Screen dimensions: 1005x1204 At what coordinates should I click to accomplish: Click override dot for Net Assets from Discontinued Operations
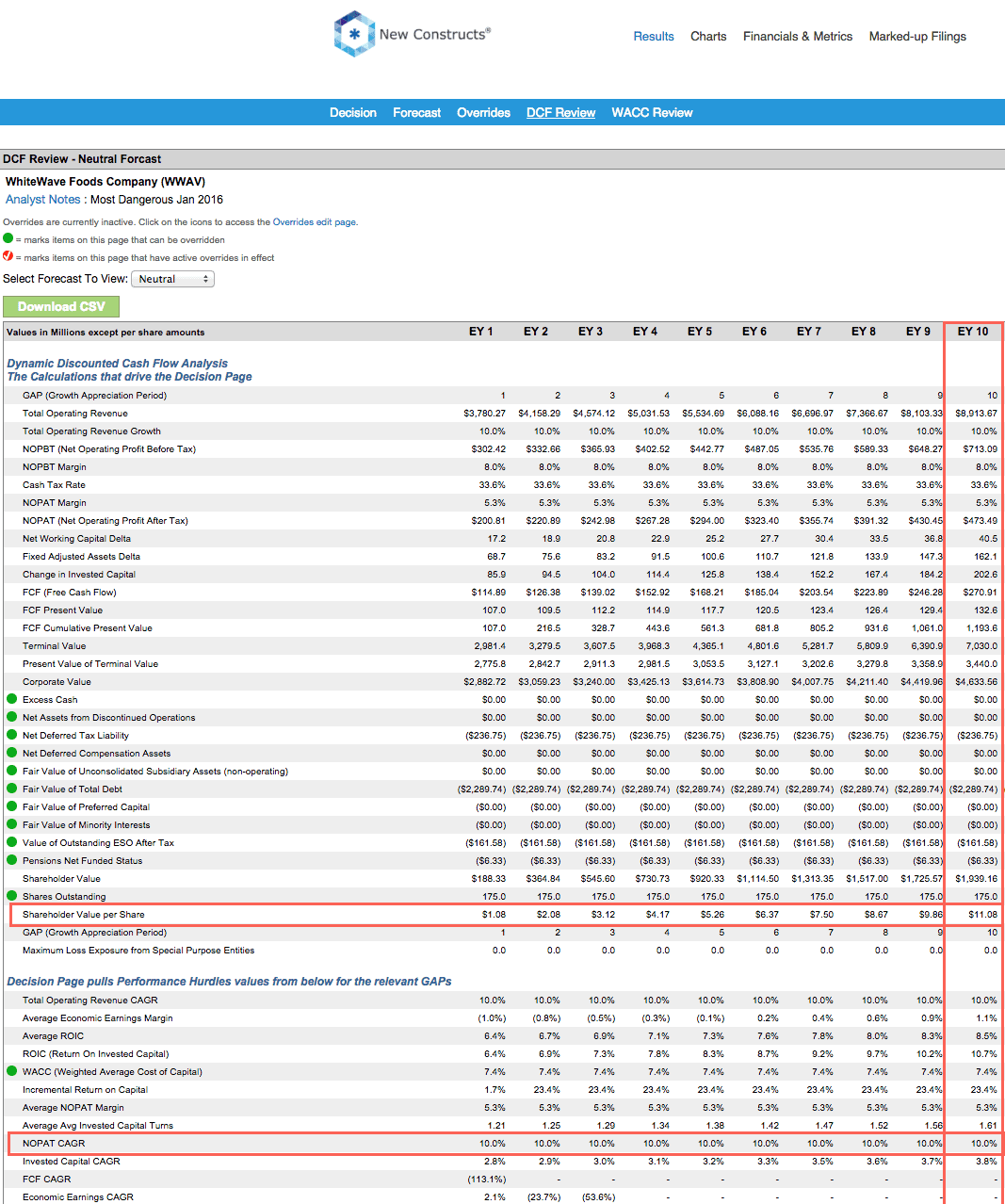12,717
